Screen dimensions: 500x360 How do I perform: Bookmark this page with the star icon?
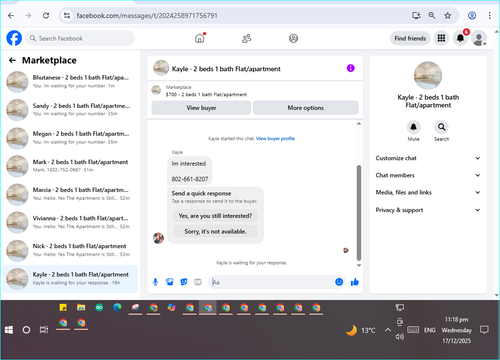(448, 16)
